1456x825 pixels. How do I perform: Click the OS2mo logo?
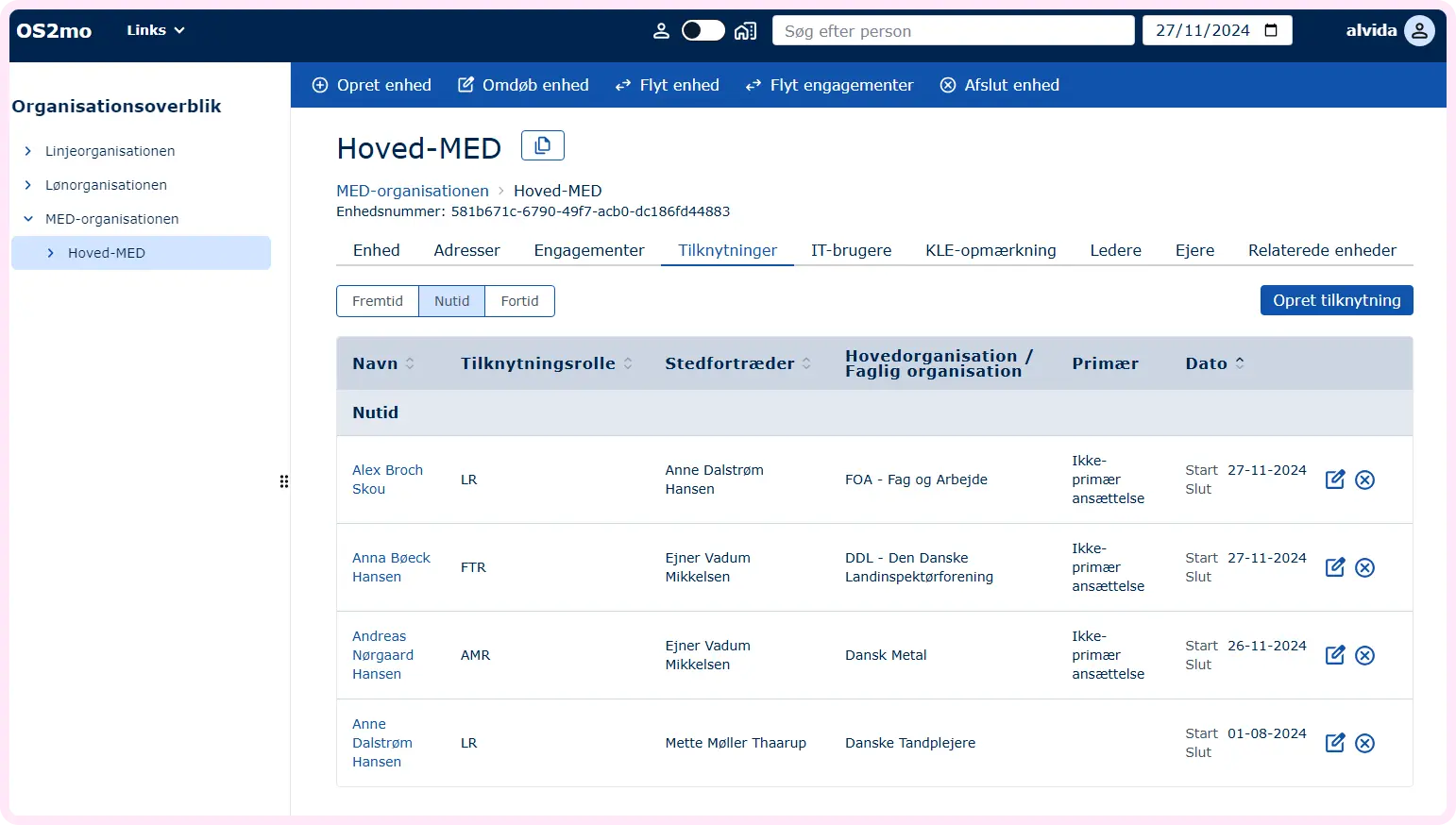pos(54,30)
